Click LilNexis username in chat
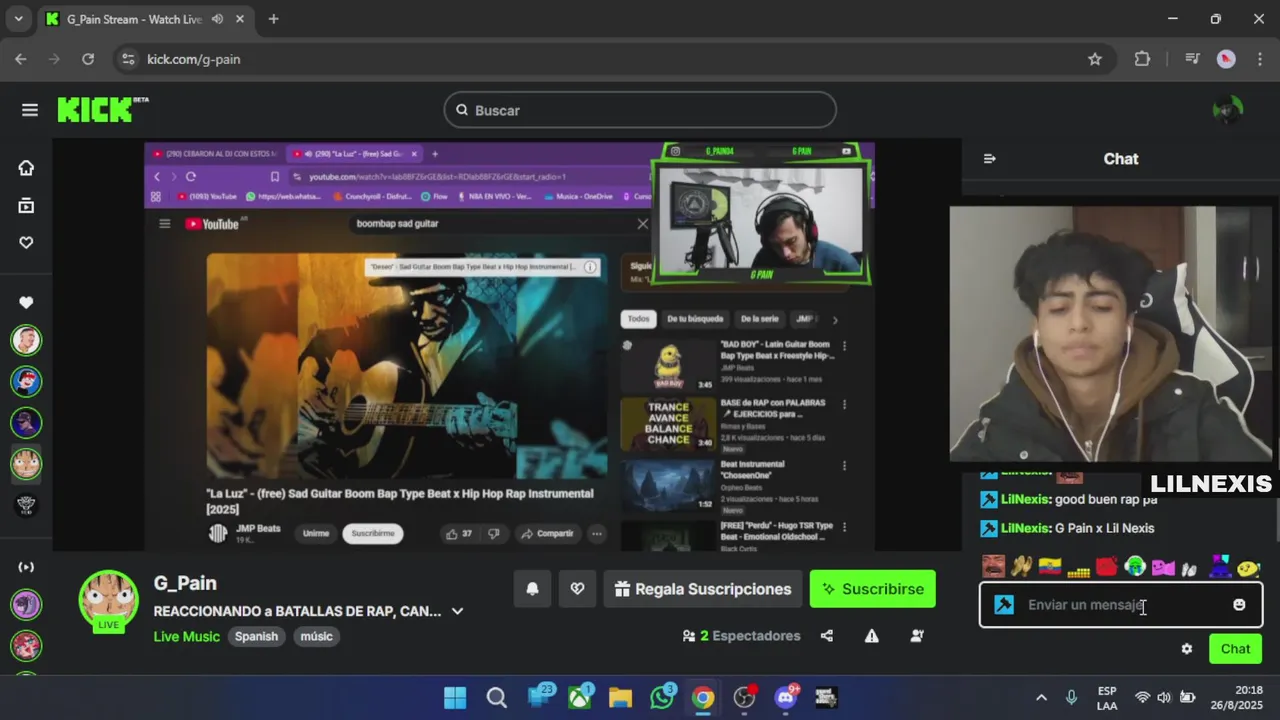 click(1025, 528)
